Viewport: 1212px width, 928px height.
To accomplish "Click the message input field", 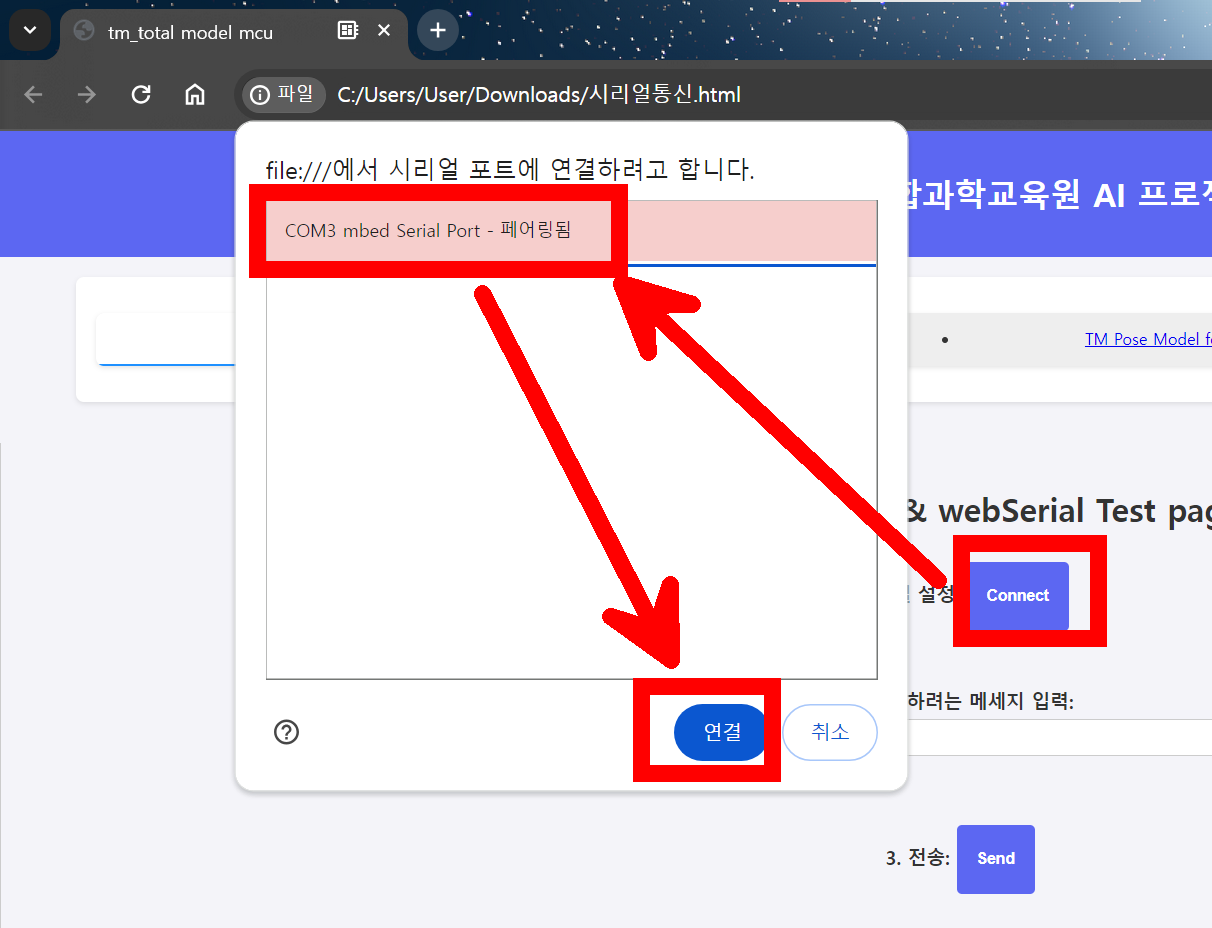I will (x=1060, y=737).
